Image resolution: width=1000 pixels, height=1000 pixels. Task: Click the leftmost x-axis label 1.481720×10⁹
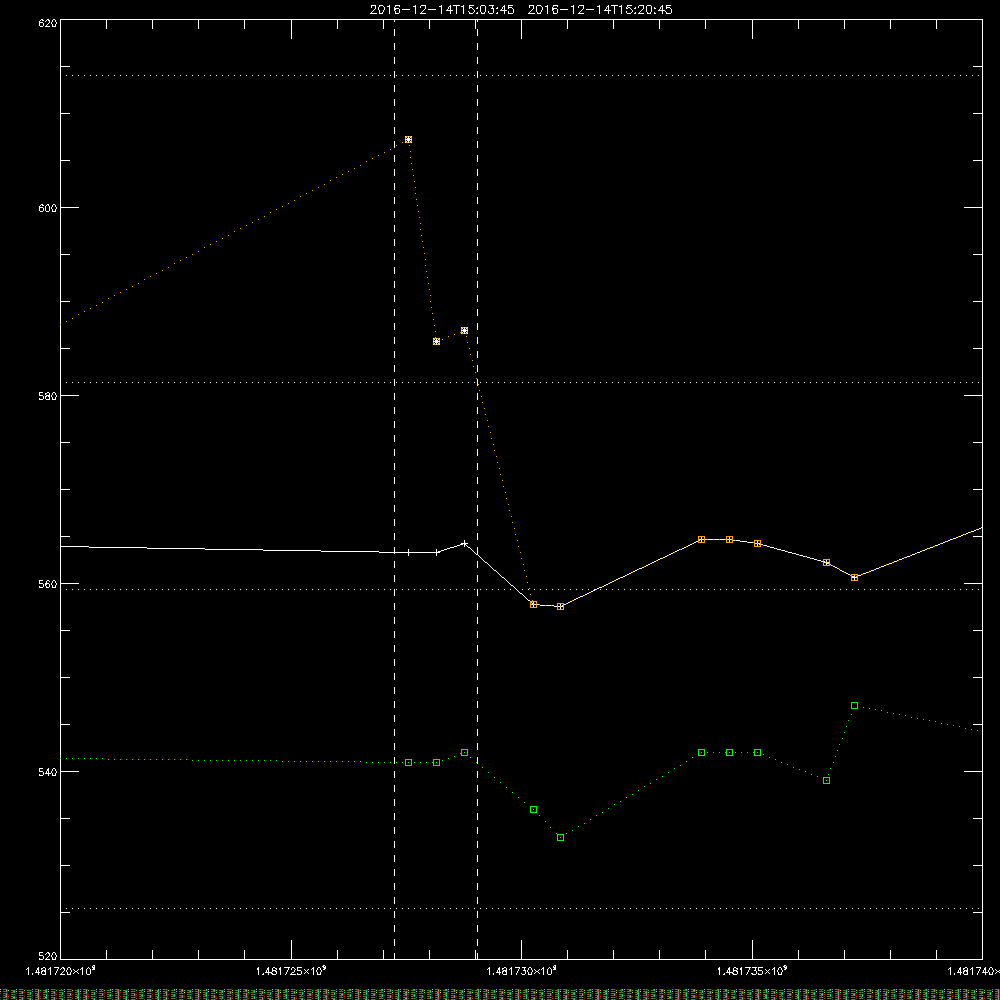pos(61,971)
